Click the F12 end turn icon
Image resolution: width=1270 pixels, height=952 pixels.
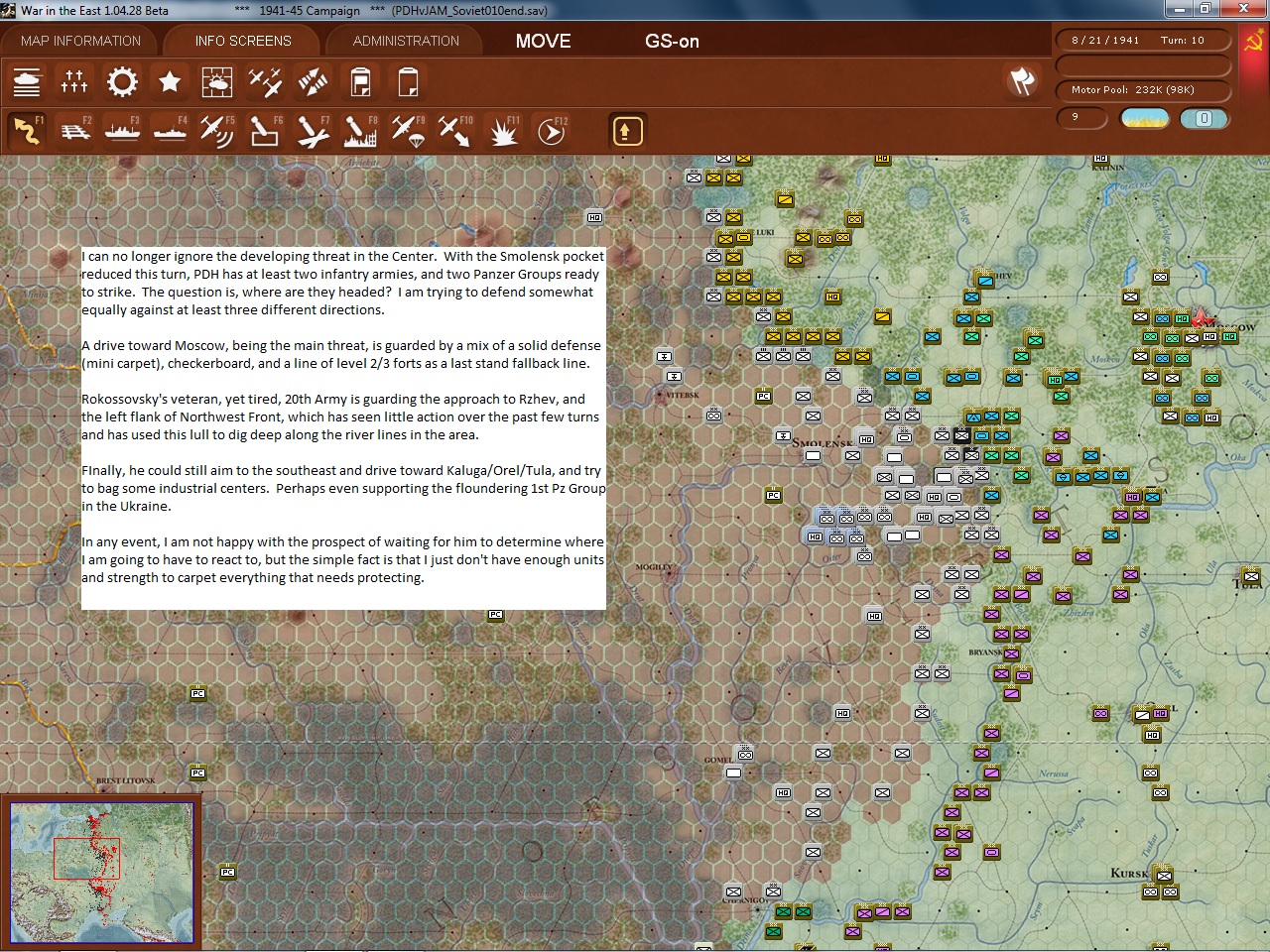coord(551,131)
